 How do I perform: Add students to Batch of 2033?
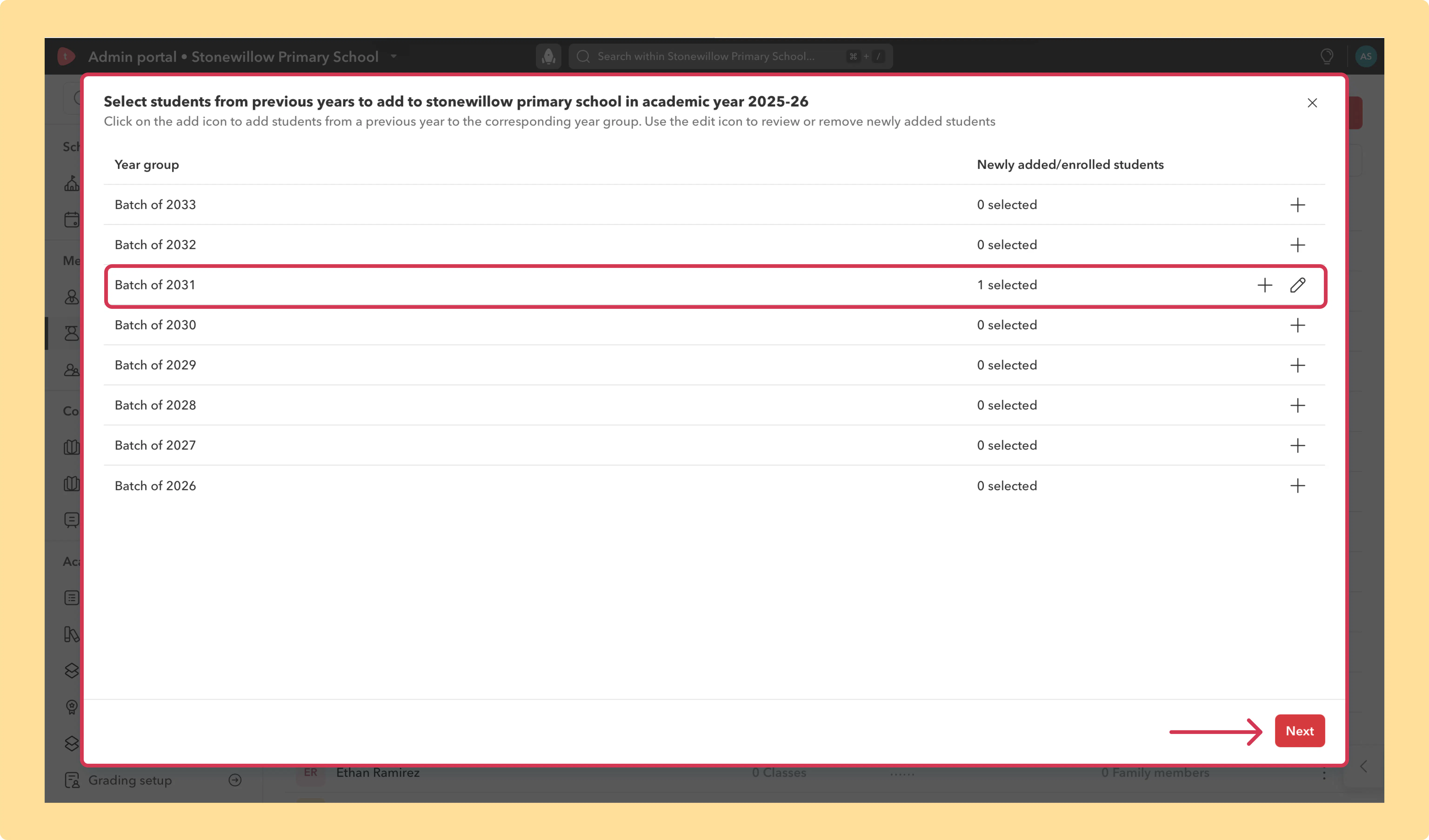tap(1297, 205)
